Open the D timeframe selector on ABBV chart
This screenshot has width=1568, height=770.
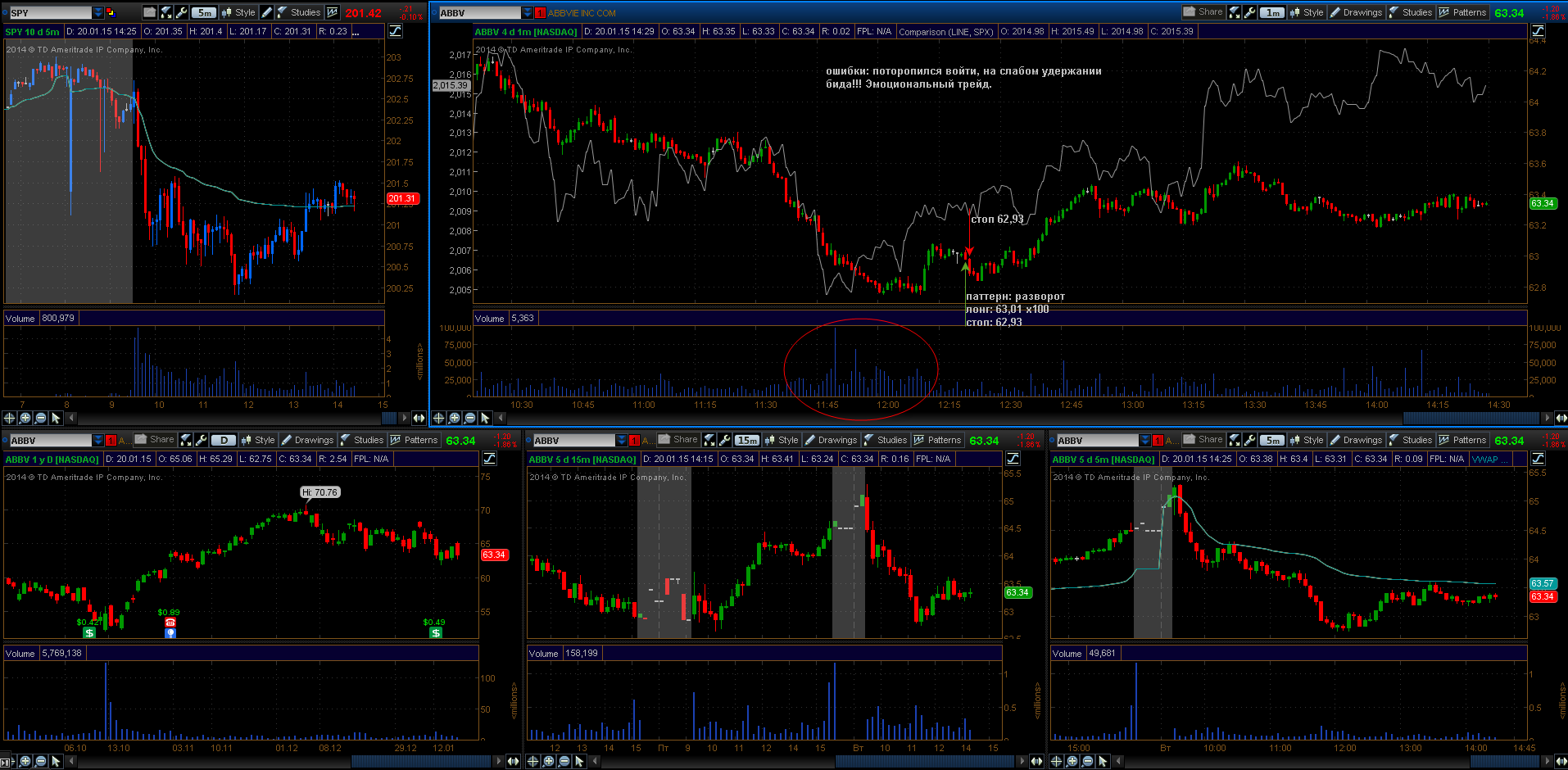pos(224,440)
